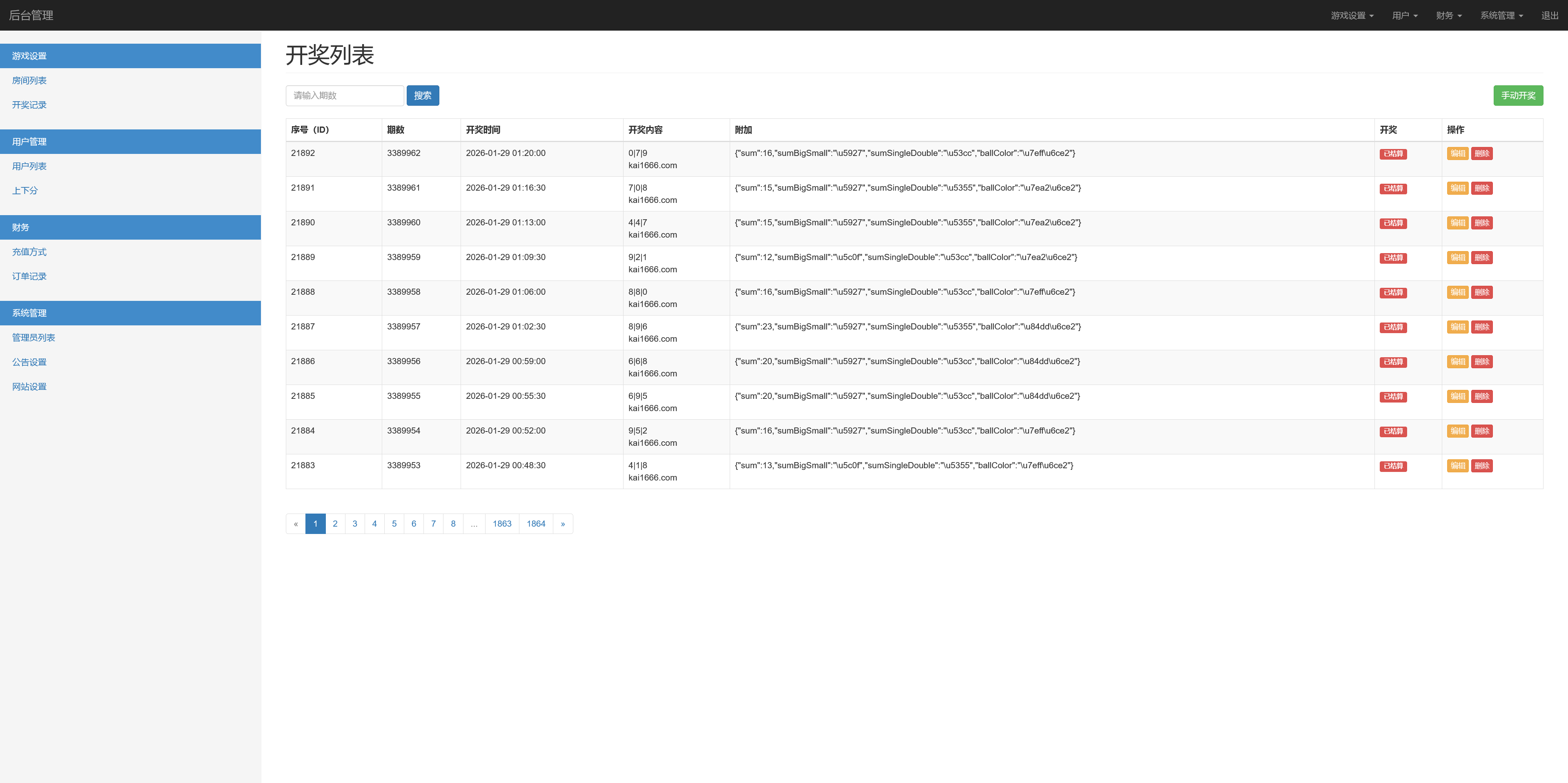Viewport: 1568px width, 783px height.
Task: Jump to last page 1864
Action: coord(536,524)
